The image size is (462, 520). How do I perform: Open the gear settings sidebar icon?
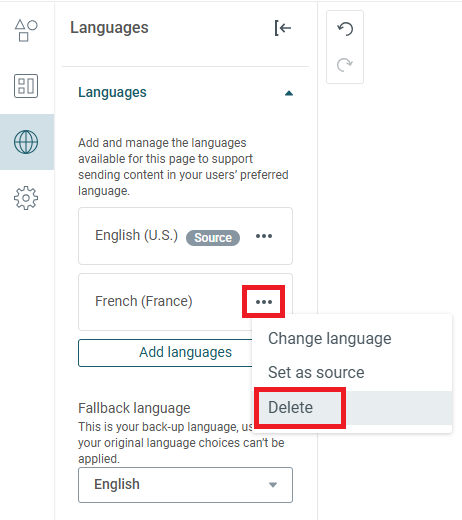(26, 198)
